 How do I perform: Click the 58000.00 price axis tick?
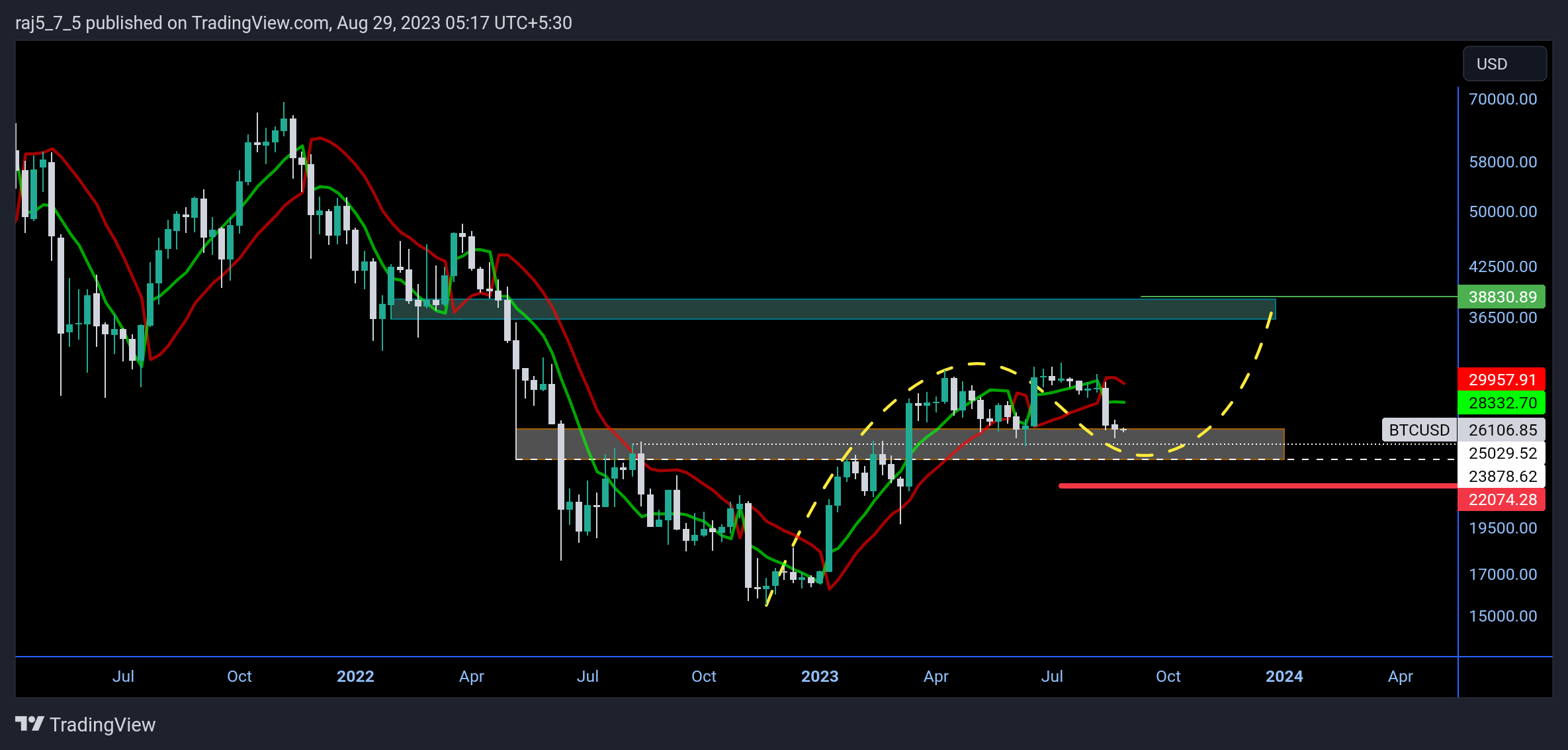point(1503,162)
